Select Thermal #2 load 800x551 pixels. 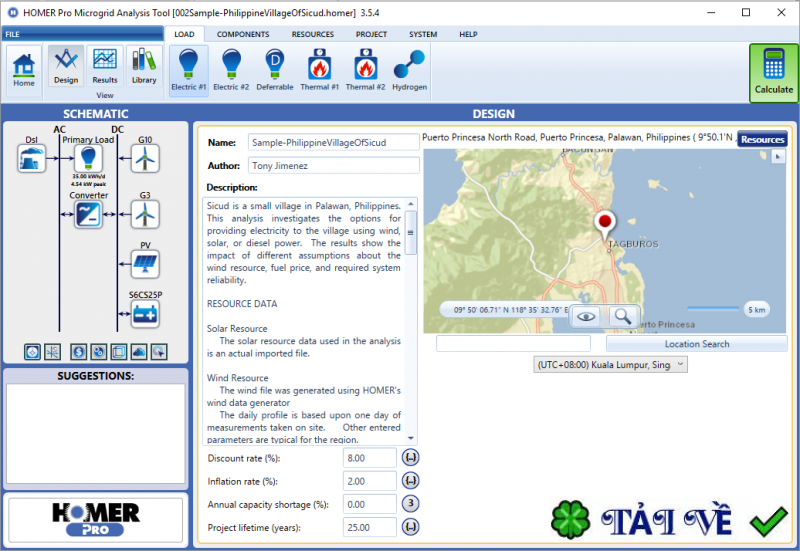pos(365,70)
